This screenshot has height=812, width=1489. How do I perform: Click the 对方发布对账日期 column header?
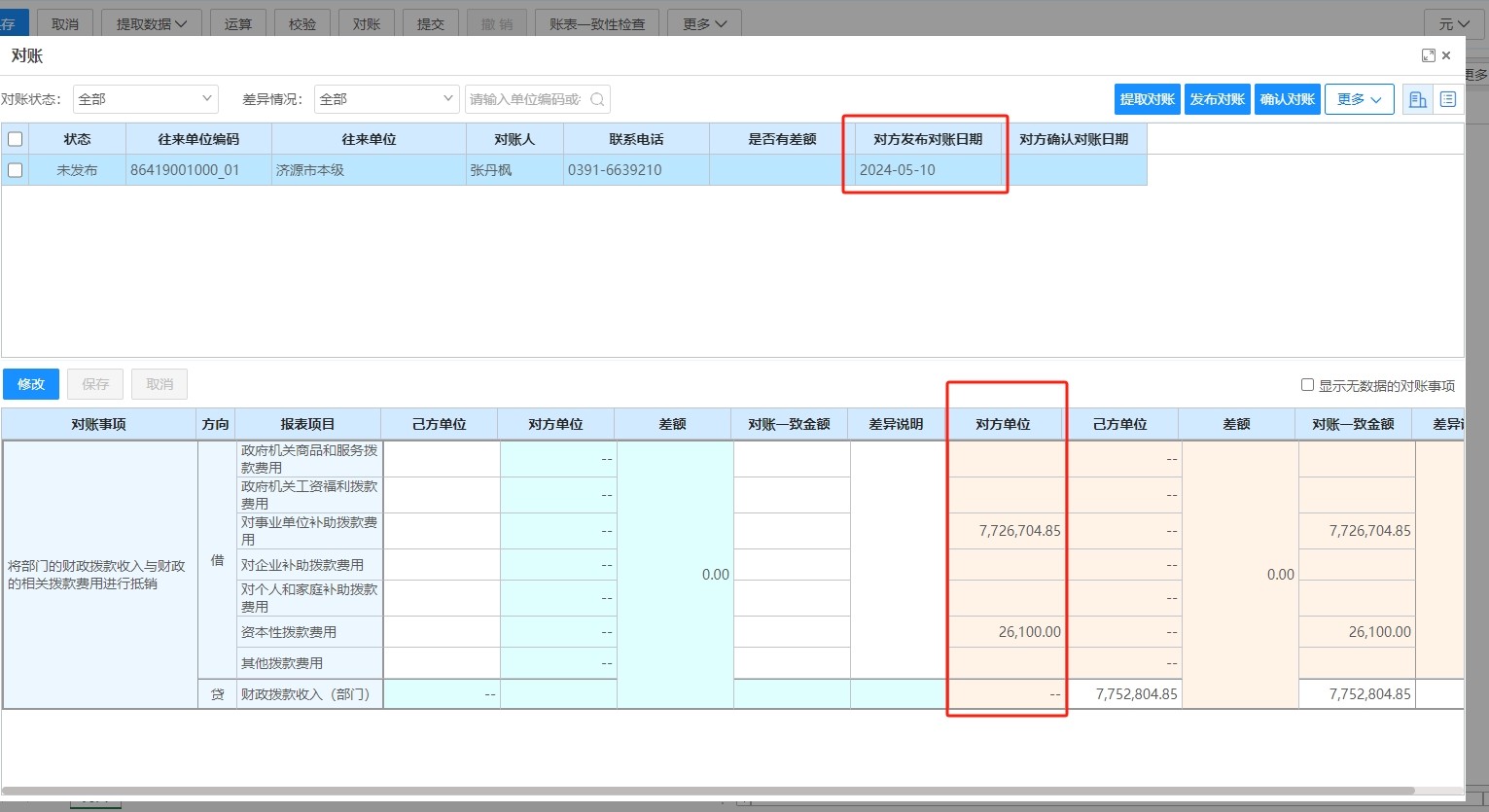(x=928, y=139)
